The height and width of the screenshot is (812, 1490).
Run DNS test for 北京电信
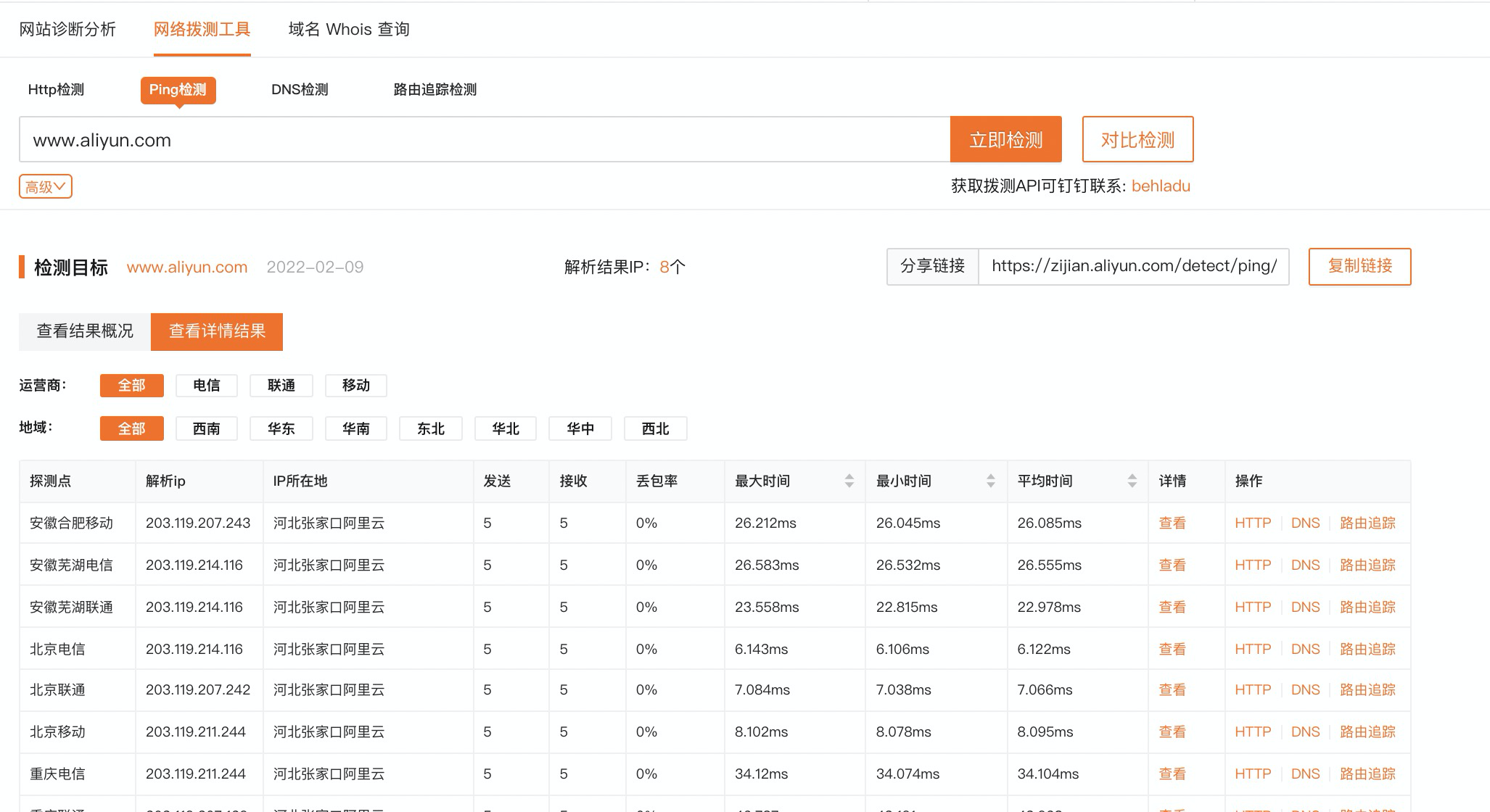pos(1305,649)
